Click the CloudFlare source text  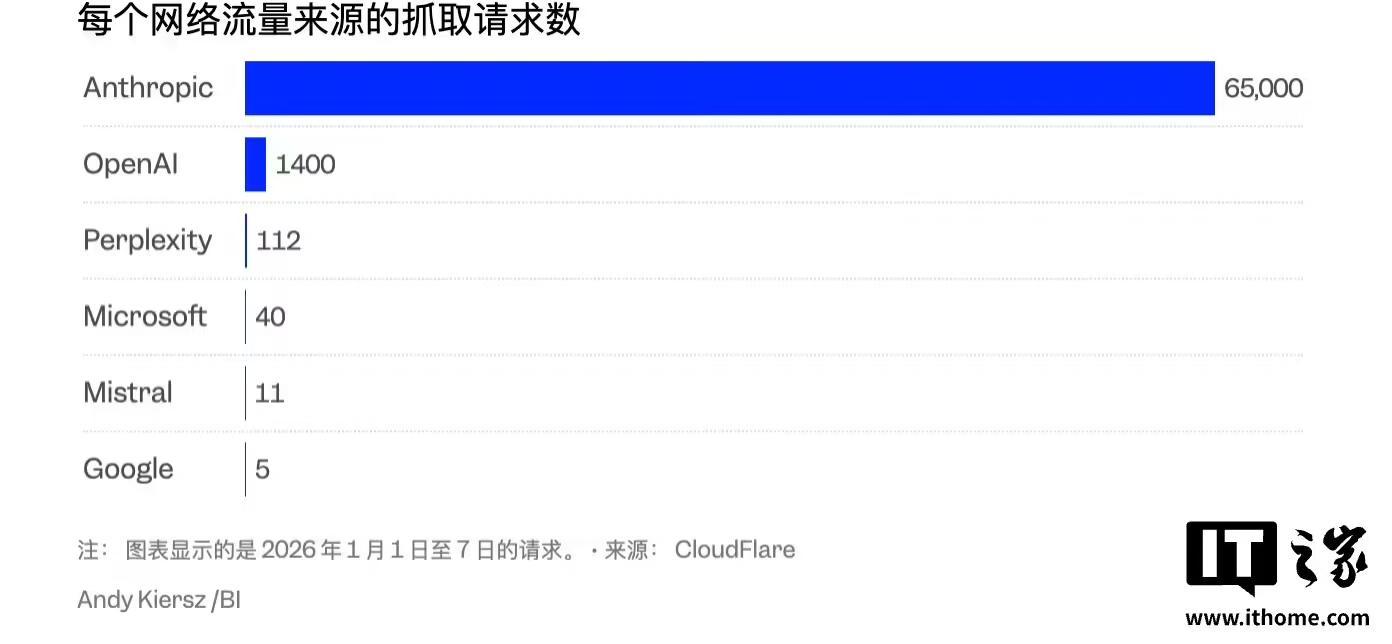pos(735,549)
